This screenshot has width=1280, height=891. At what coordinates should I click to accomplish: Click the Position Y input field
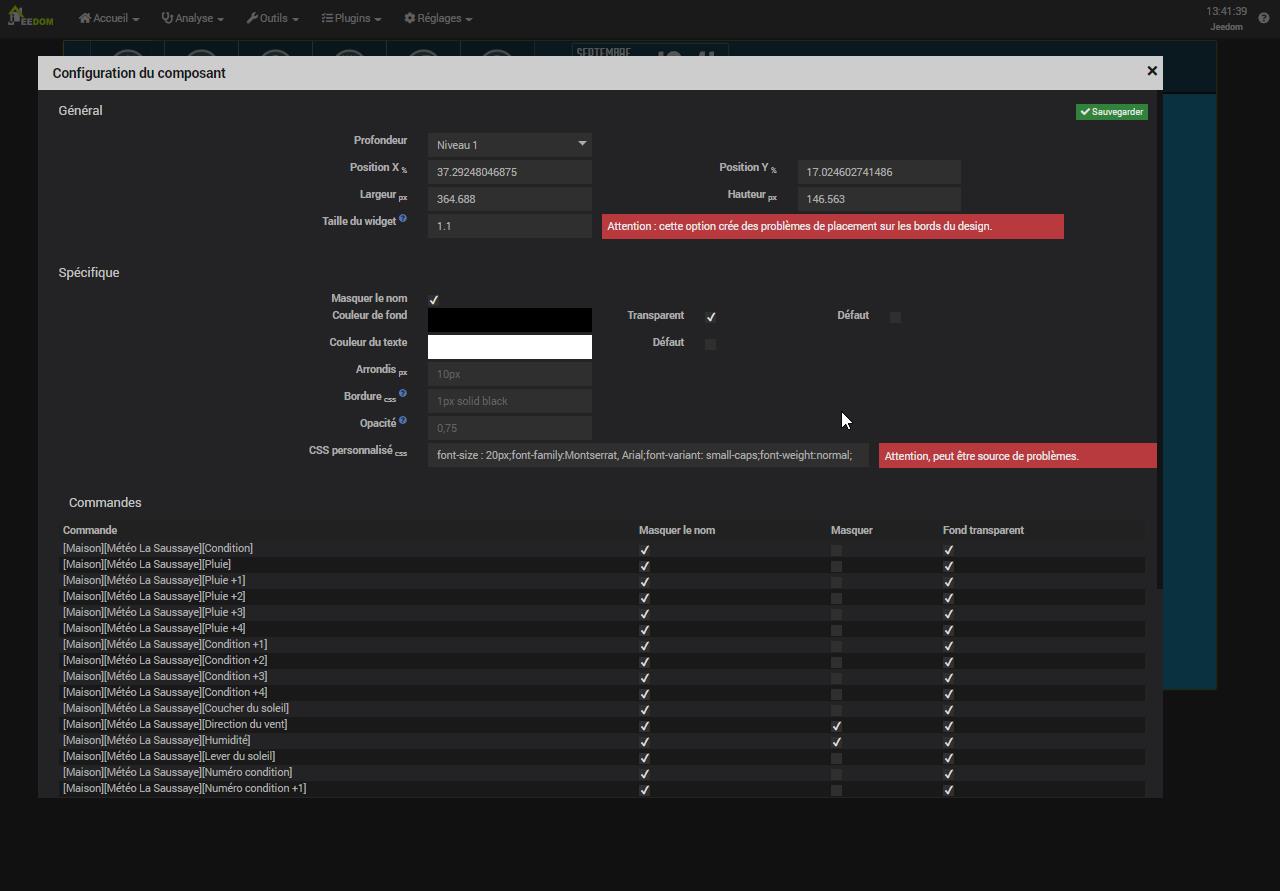pos(879,172)
